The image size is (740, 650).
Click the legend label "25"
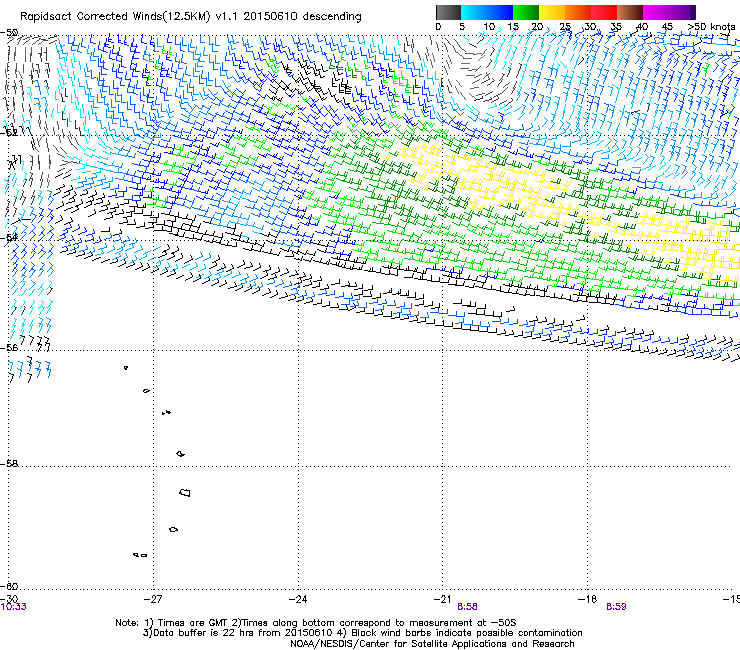point(565,27)
